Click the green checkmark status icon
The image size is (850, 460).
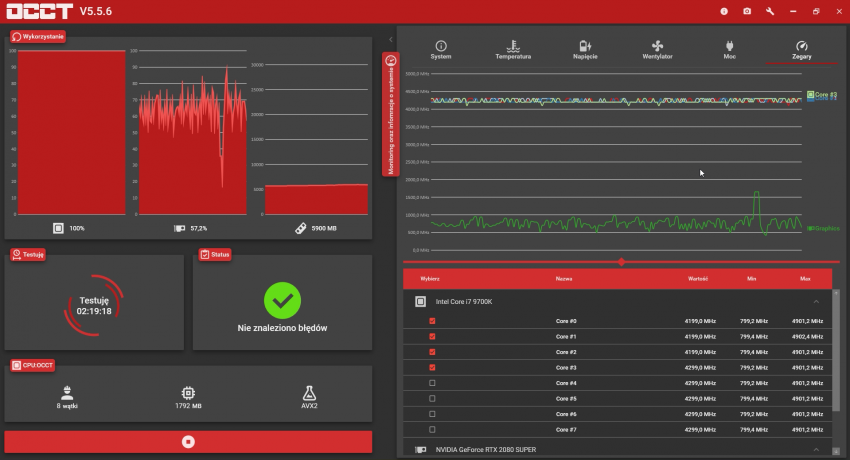282,300
